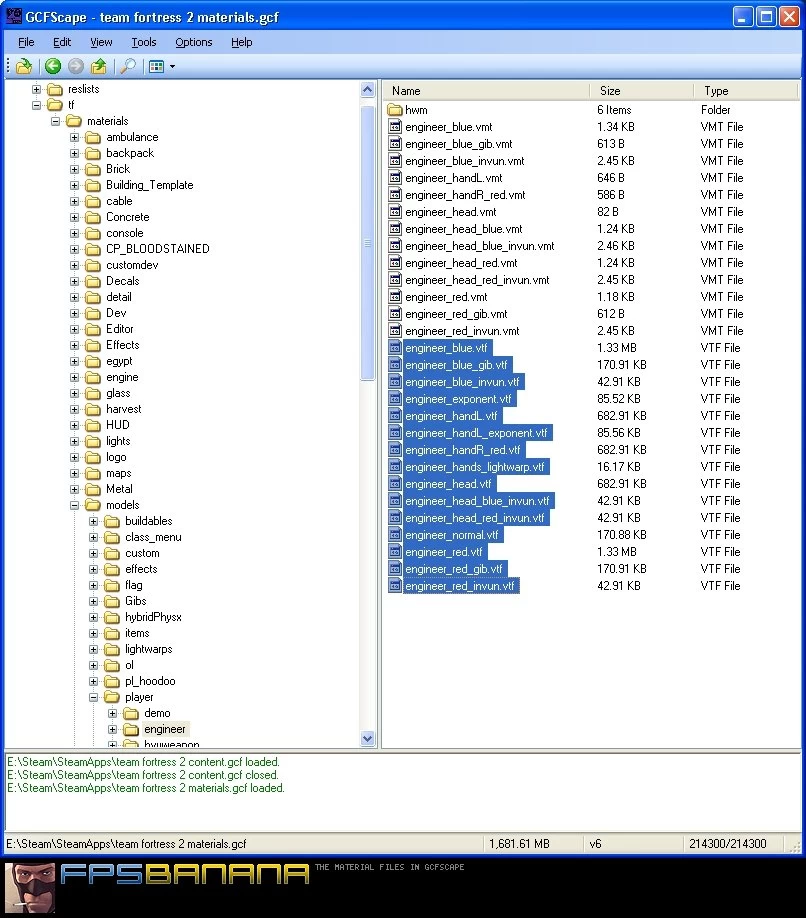Image resolution: width=806 pixels, height=918 pixels.
Task: Click file icon of engineer_red_gib.vmt
Action: (x=395, y=313)
